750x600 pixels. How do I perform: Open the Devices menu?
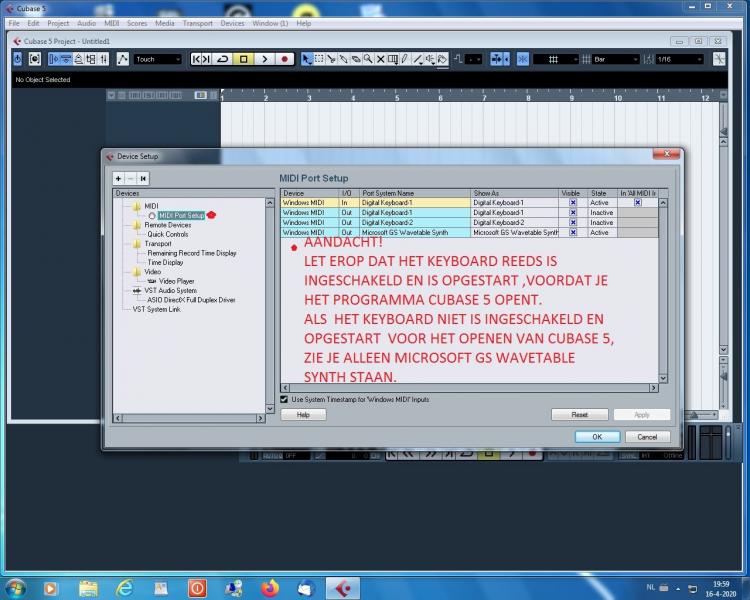232,23
